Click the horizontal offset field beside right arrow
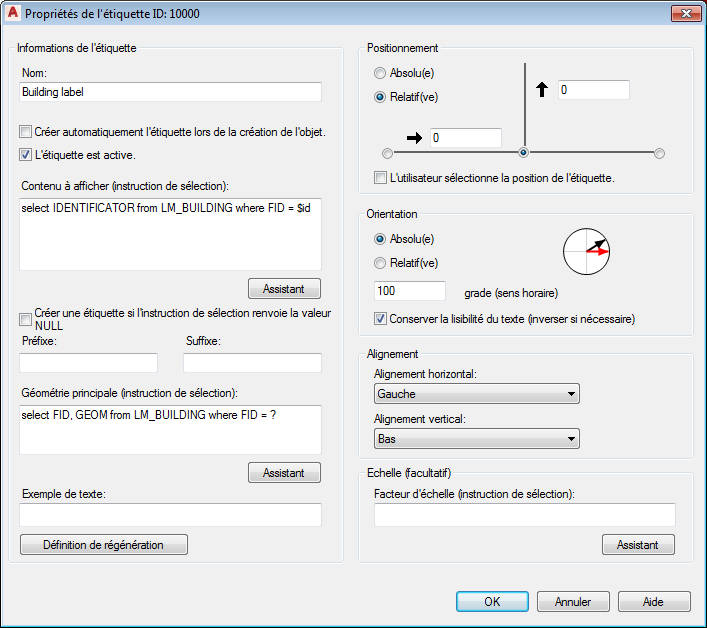This screenshot has width=707, height=628. (466, 138)
